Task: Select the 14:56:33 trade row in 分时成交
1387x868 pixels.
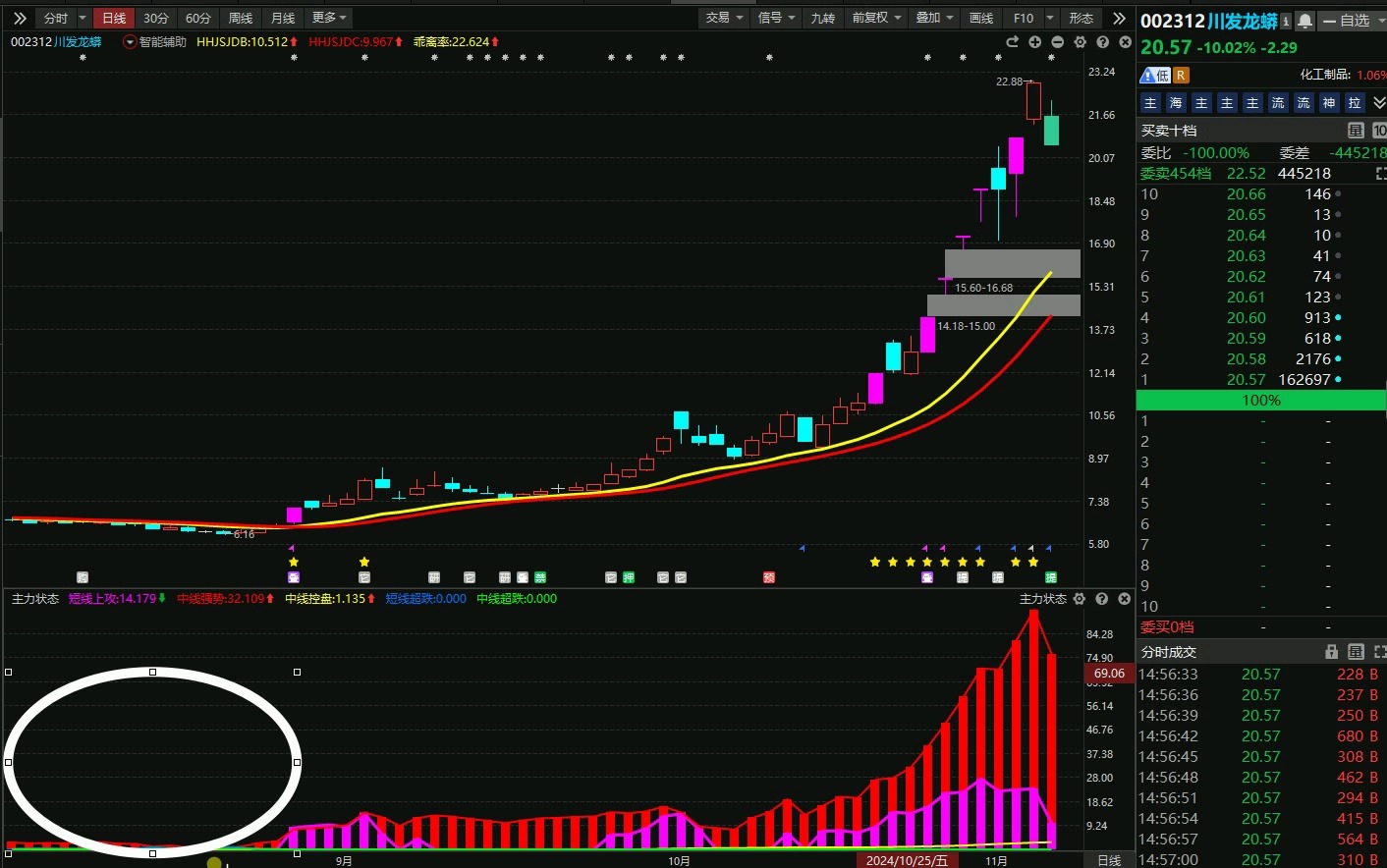Action: tap(1261, 675)
